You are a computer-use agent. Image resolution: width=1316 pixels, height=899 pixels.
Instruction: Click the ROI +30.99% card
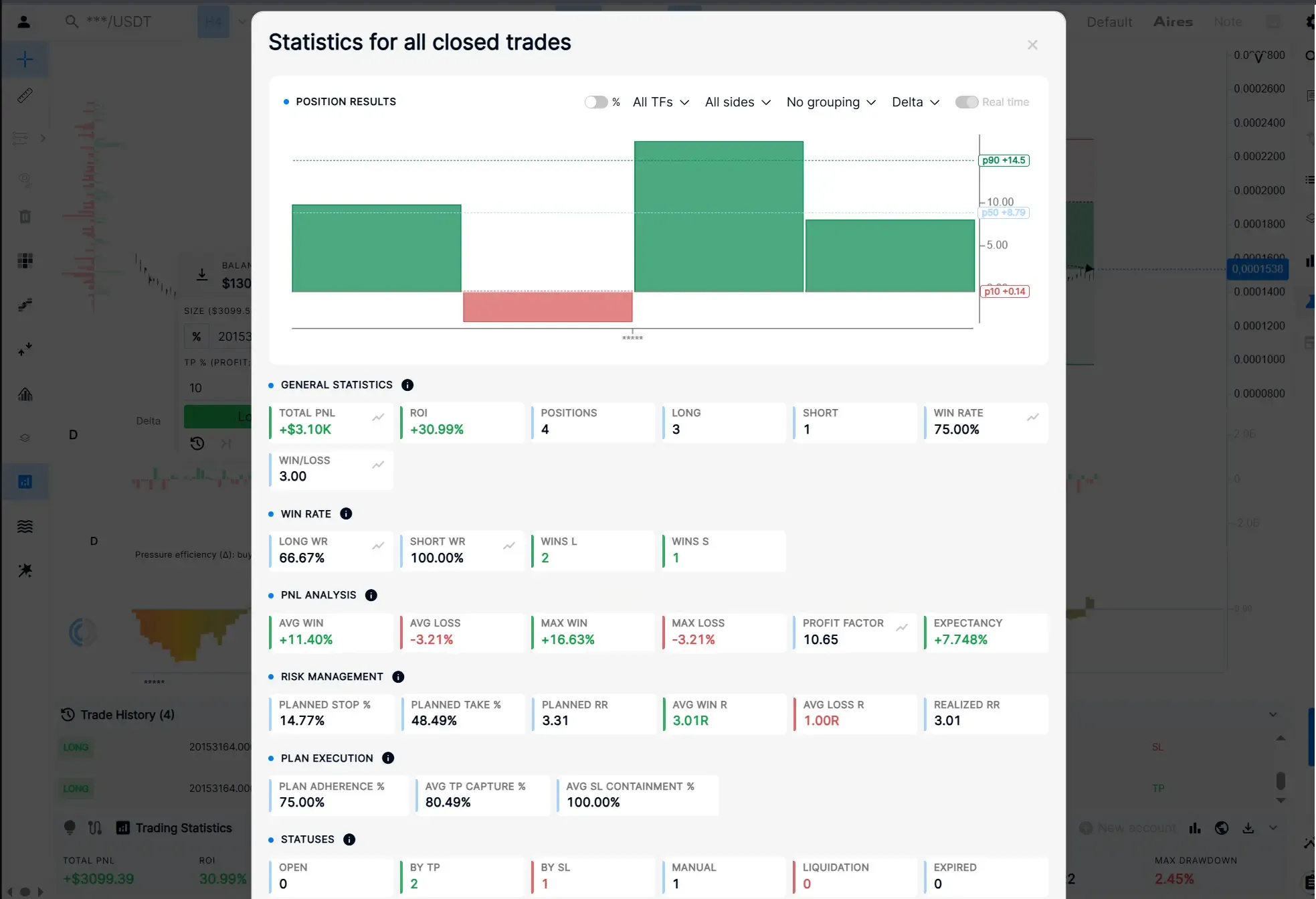tap(462, 422)
